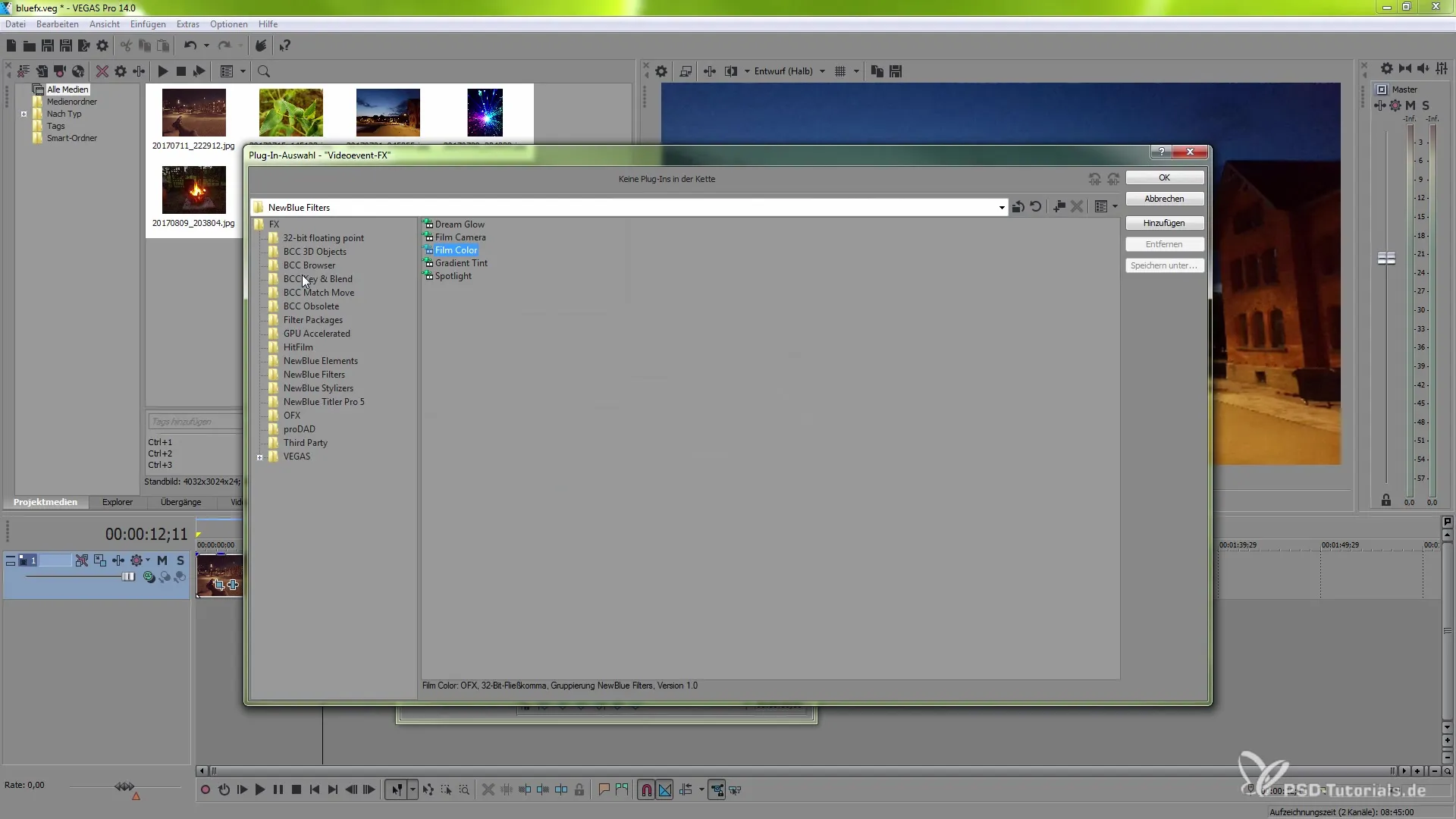Screen dimensions: 1456x819
Task: Click the Tags hinzufügen input field
Action: coord(194,422)
